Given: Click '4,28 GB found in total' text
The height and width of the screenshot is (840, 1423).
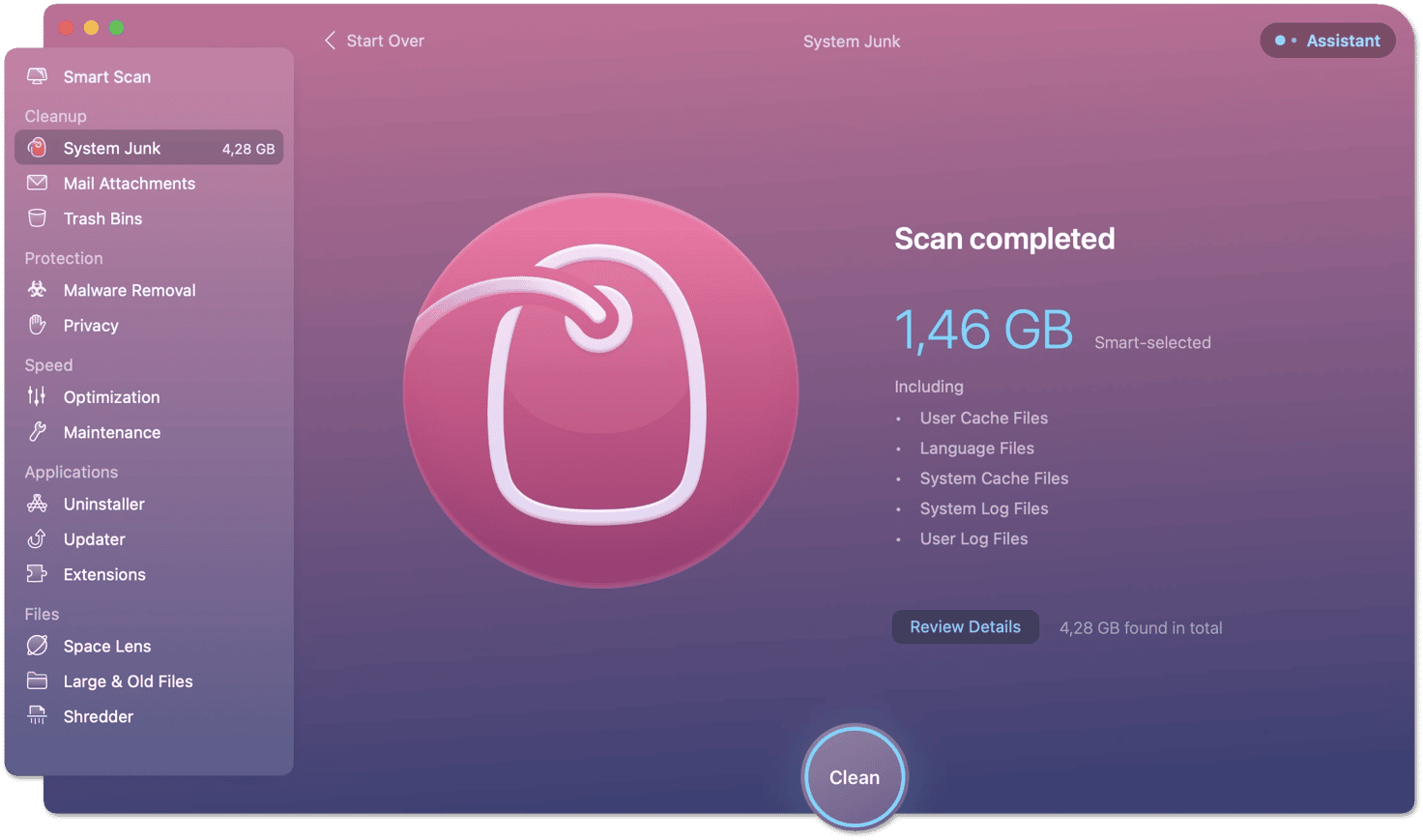Looking at the screenshot, I should point(1141,627).
